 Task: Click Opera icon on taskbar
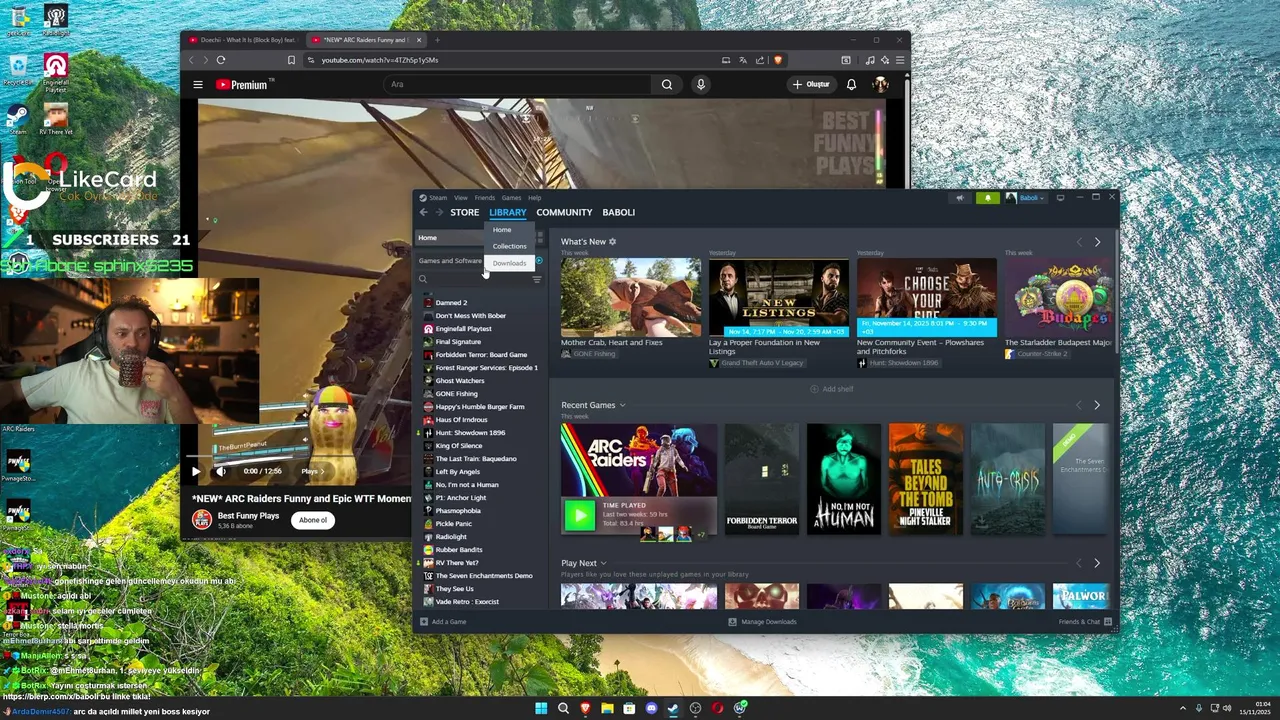pyautogui.click(x=717, y=708)
